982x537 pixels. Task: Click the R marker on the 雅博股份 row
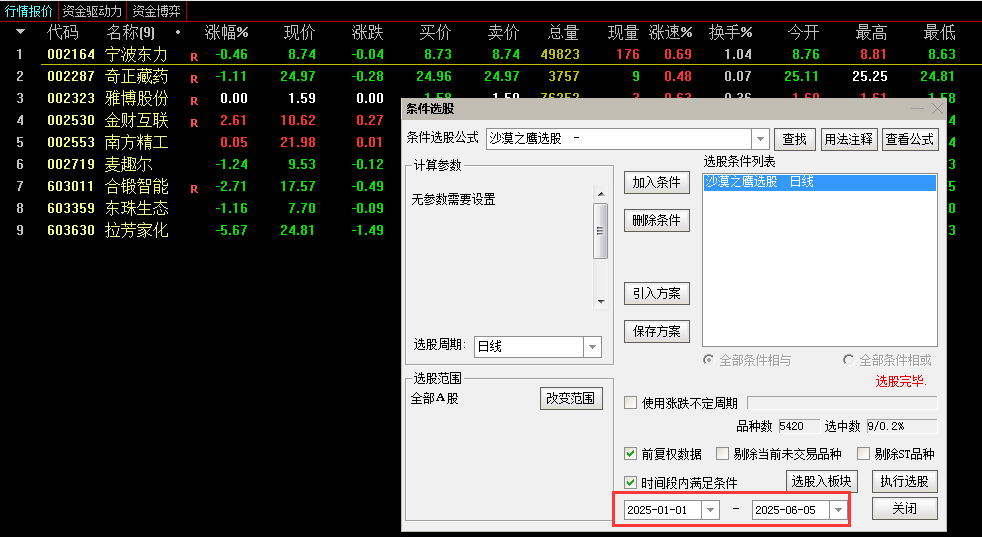tap(194, 101)
